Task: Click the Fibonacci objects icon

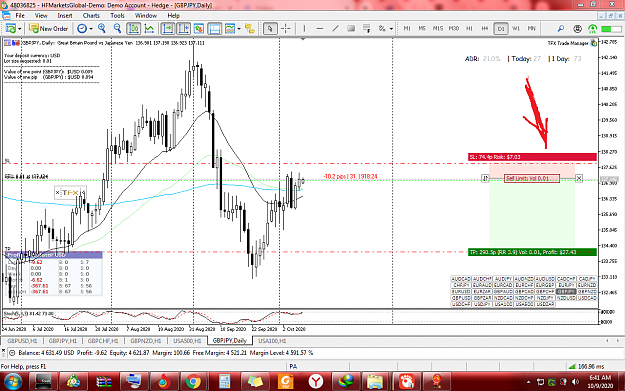Action: 382,29
